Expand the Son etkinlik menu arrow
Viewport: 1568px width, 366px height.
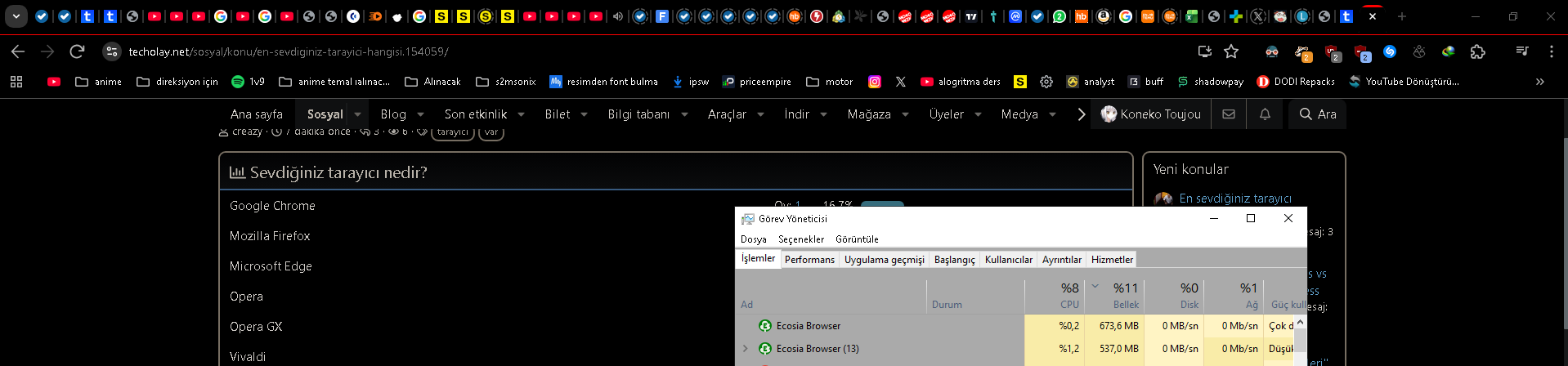click(522, 114)
